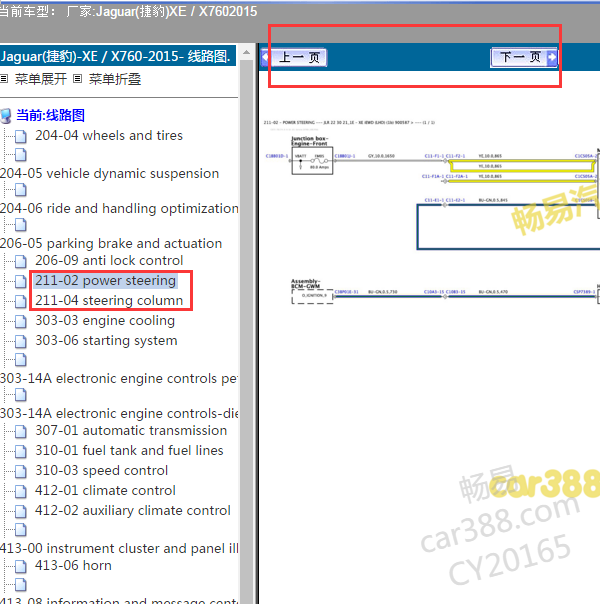
Task: Click document icon for 303-03 engine cooling
Action: coord(21,321)
